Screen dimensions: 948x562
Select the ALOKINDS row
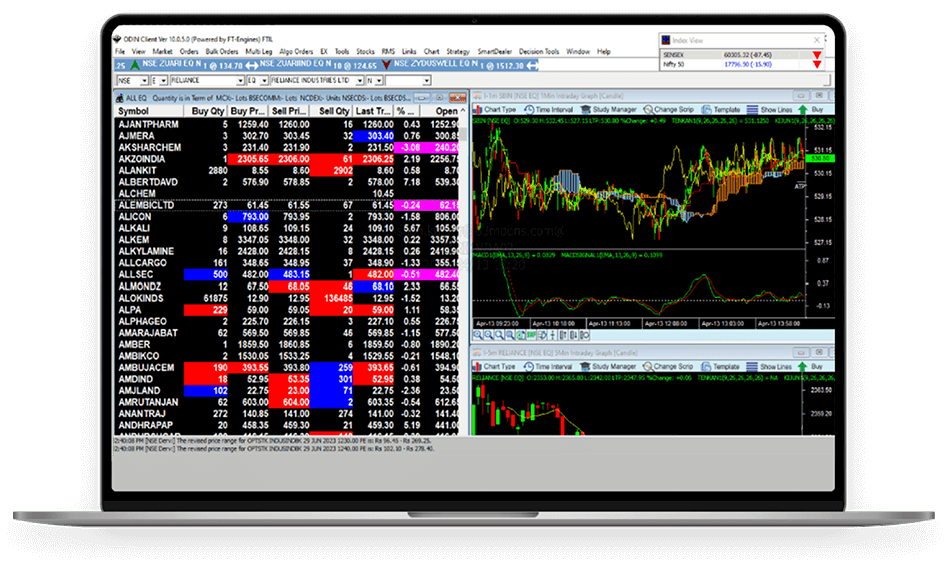pos(287,298)
